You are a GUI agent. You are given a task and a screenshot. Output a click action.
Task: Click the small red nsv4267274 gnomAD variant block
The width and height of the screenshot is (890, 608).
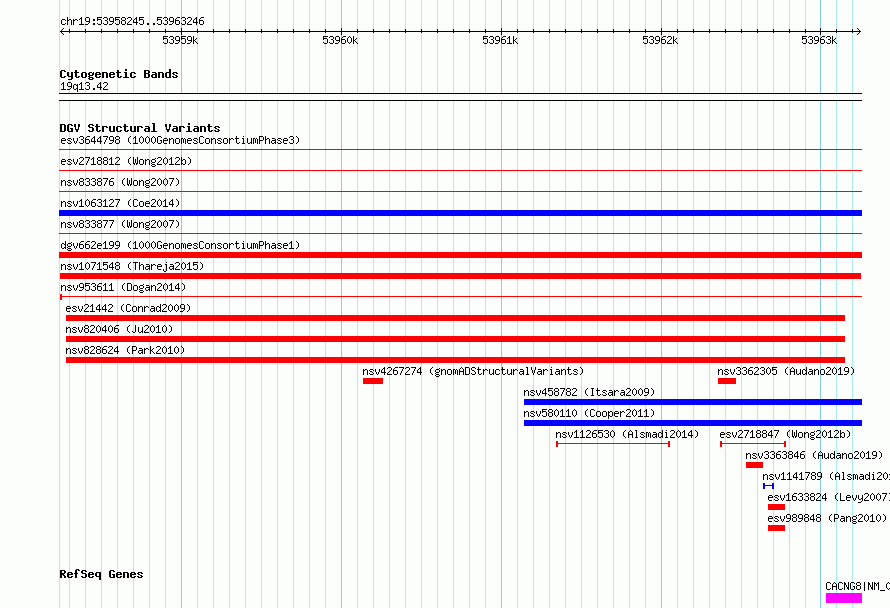point(373,381)
